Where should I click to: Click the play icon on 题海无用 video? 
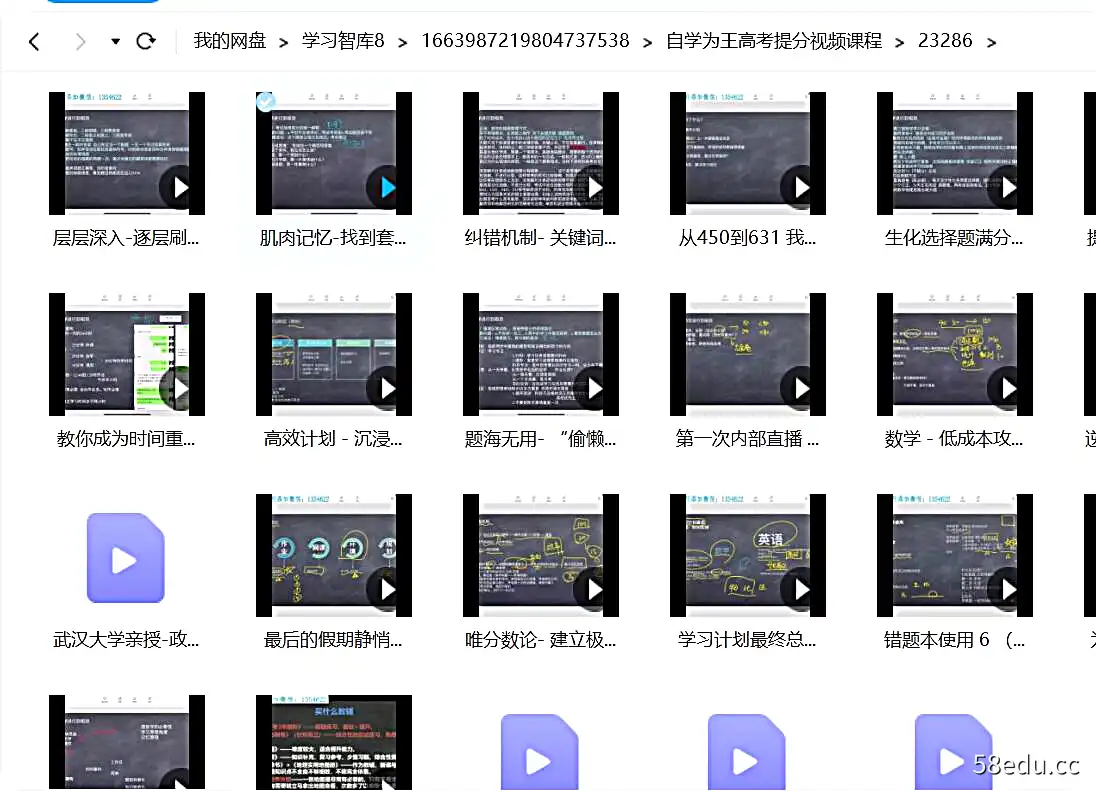pos(594,388)
